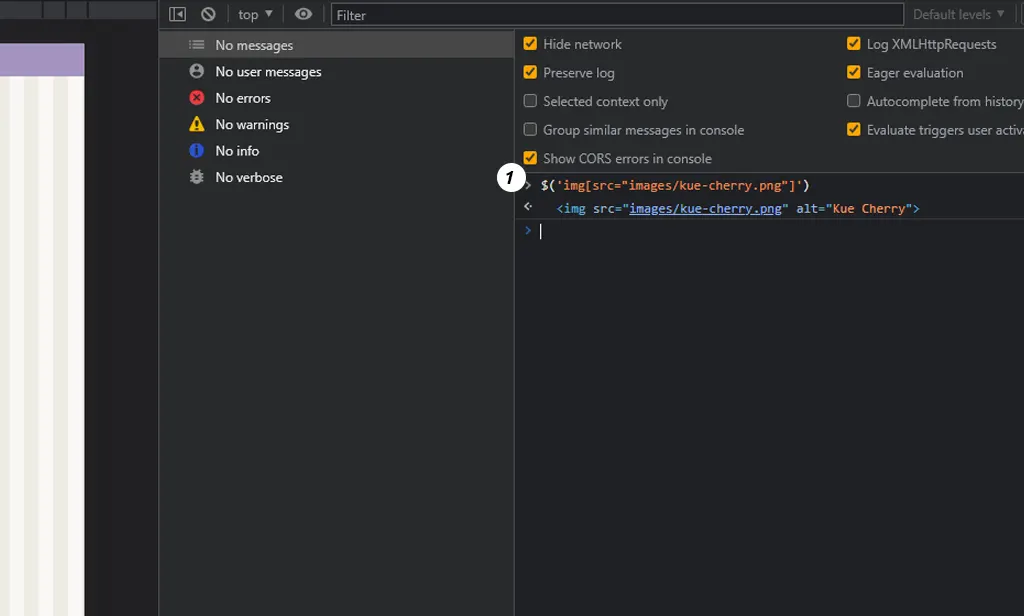Create a live expression via eye icon
Screen dimensions: 1024x616
pos(303,14)
